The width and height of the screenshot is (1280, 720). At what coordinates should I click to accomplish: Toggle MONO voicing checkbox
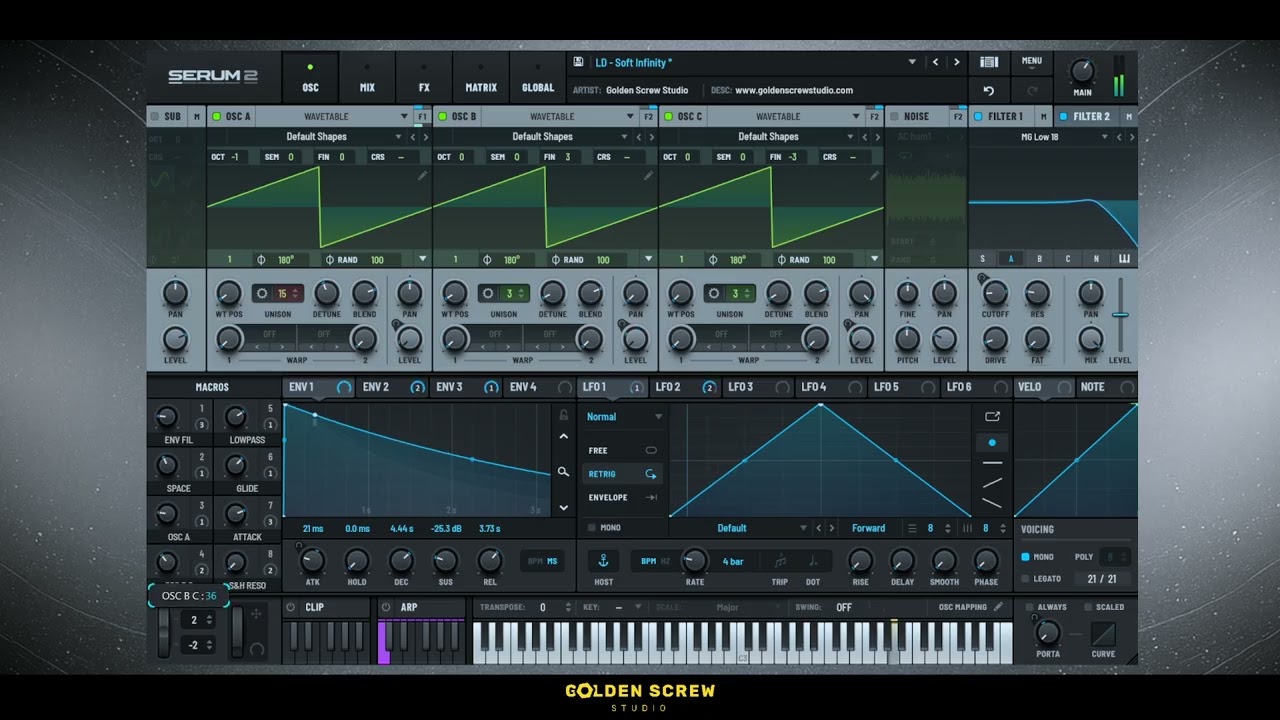1026,557
